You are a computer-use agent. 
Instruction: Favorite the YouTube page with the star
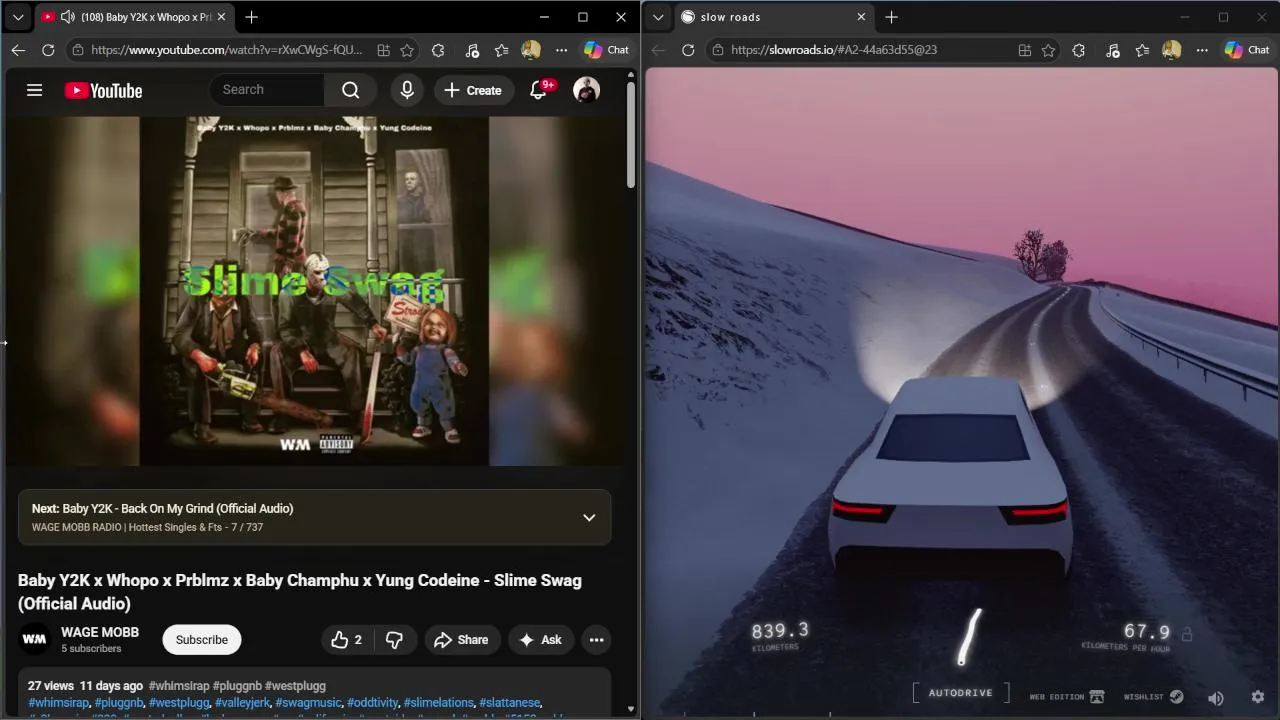pyautogui.click(x=407, y=50)
